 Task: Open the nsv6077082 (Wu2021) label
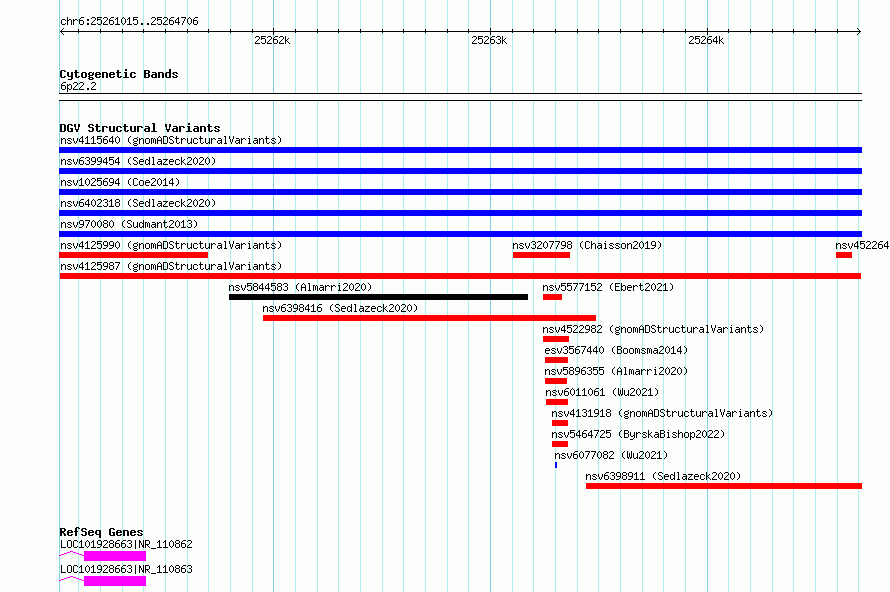pos(611,455)
